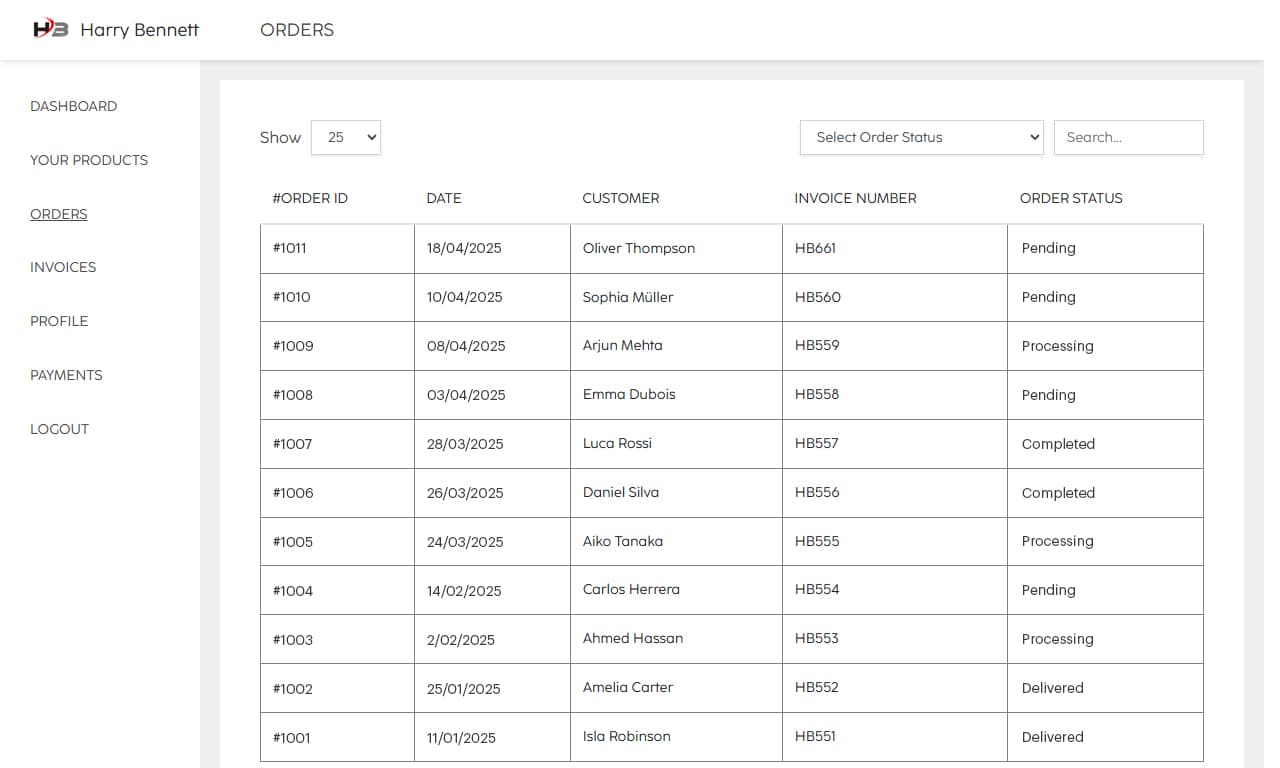Click the ORDER STATUS column header

tap(1071, 198)
